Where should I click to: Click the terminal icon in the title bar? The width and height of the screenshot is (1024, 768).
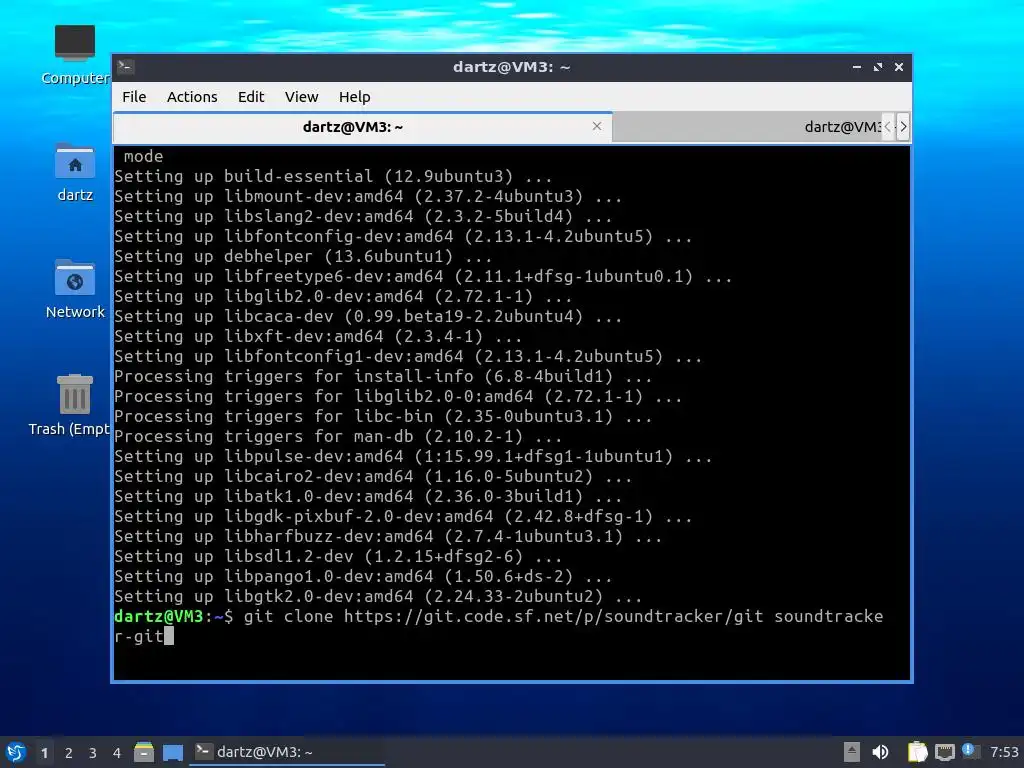click(x=126, y=67)
